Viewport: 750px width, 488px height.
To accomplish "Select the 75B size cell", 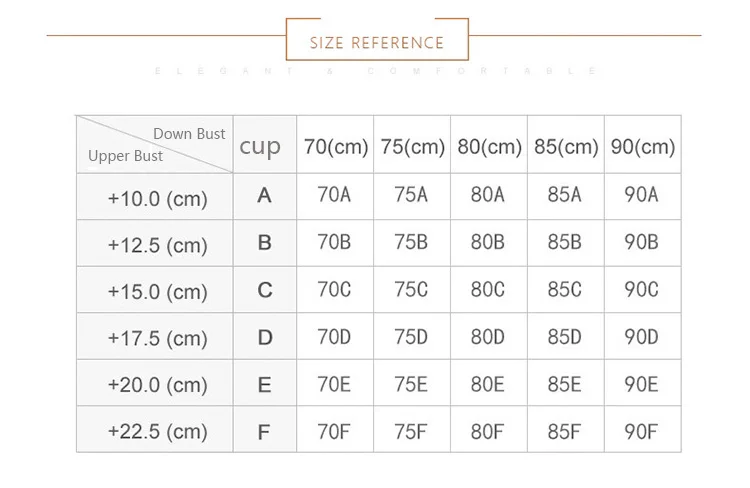I will (412, 243).
